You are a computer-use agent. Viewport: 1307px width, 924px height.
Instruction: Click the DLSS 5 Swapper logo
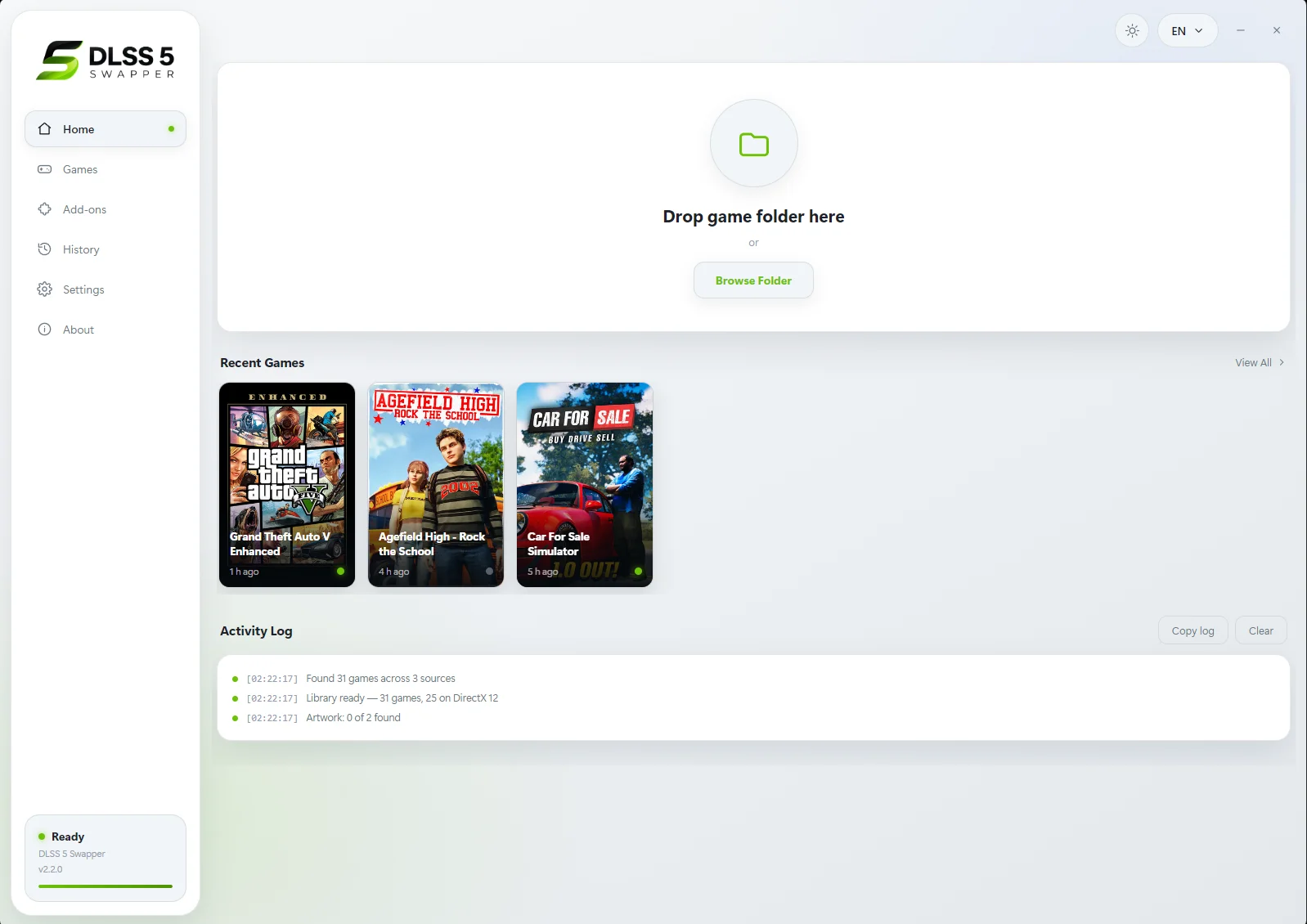pos(106,61)
